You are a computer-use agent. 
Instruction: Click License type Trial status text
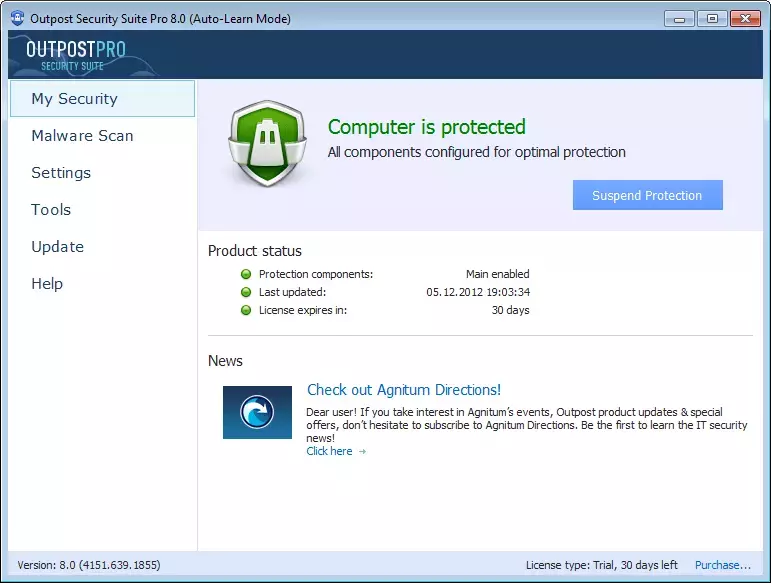601,565
